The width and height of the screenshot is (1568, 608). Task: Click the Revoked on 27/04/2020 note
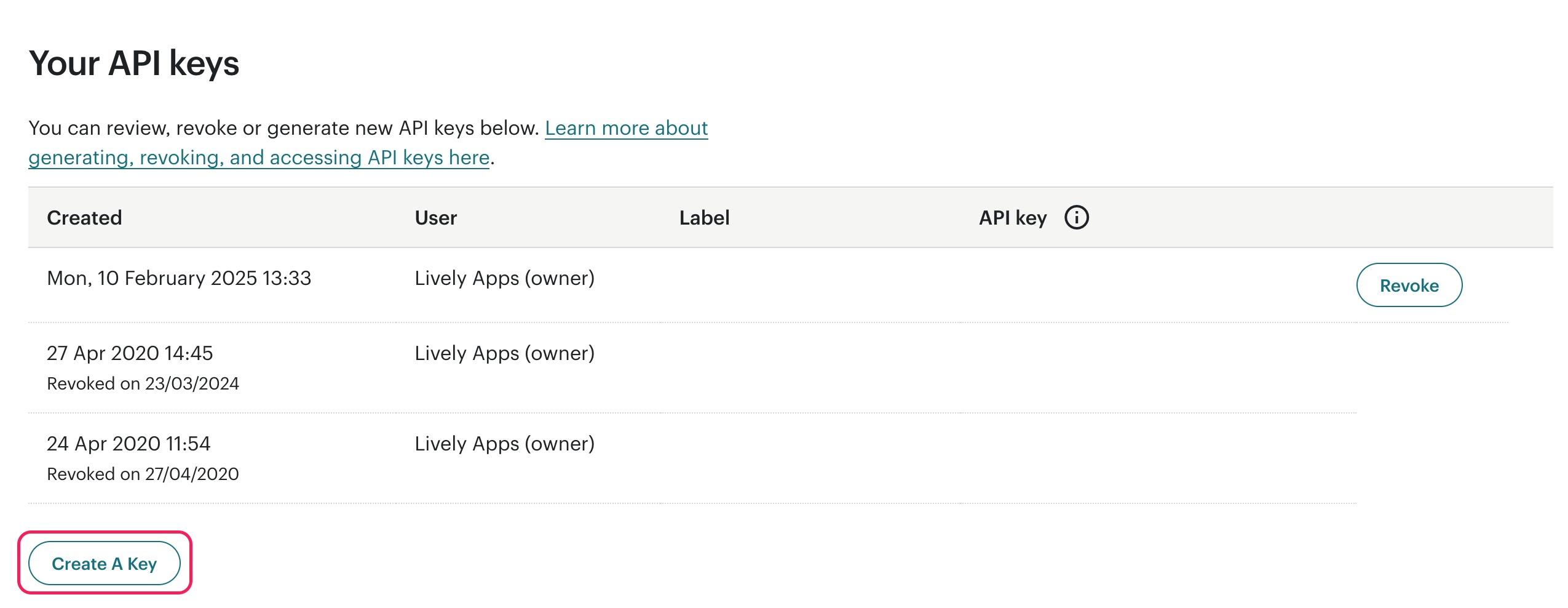click(143, 474)
